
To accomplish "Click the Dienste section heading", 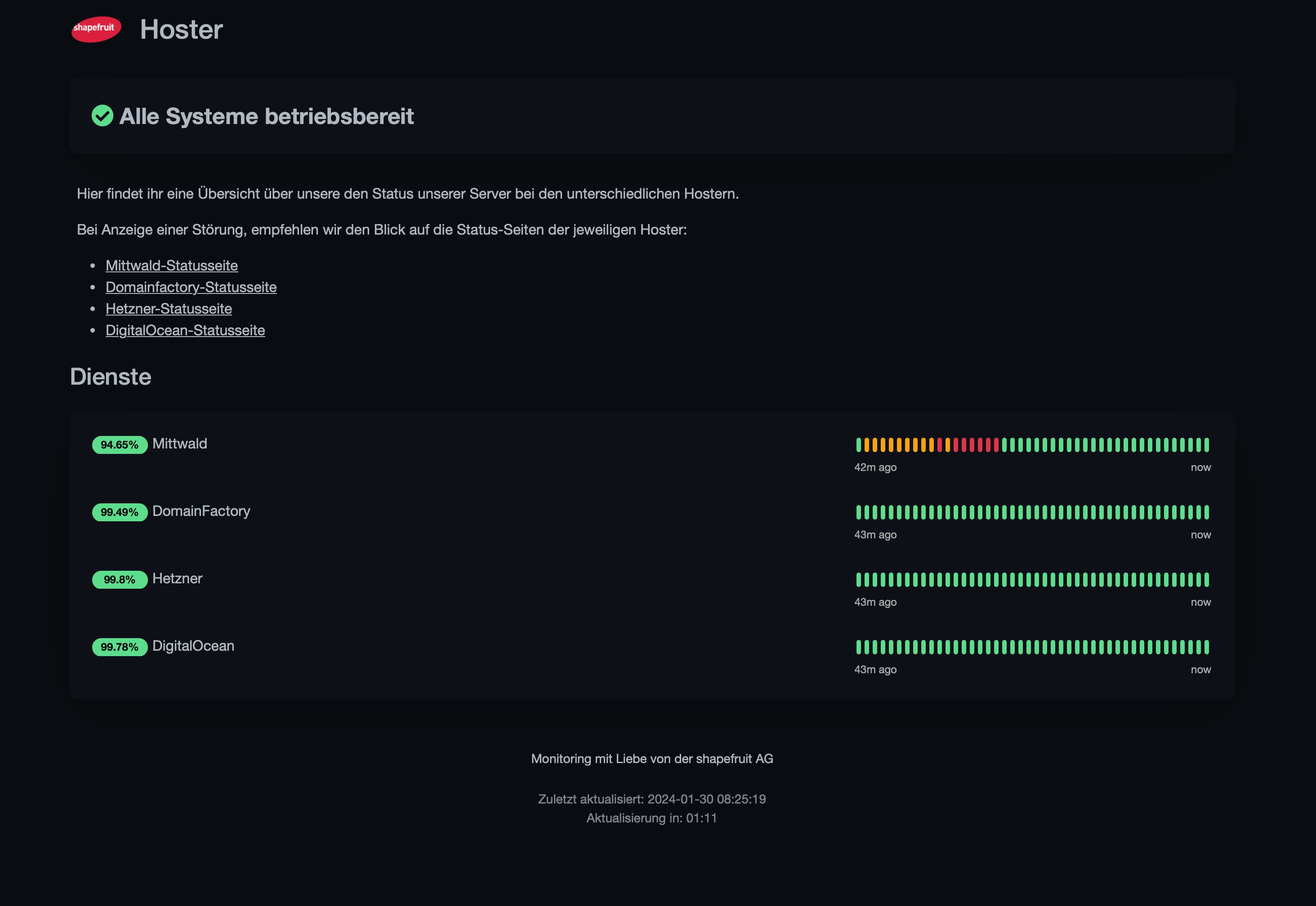I will (x=111, y=377).
